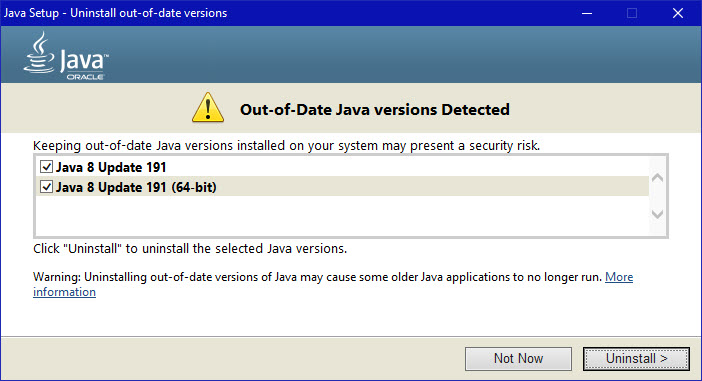Start removal with the Uninstall > button

[636, 359]
